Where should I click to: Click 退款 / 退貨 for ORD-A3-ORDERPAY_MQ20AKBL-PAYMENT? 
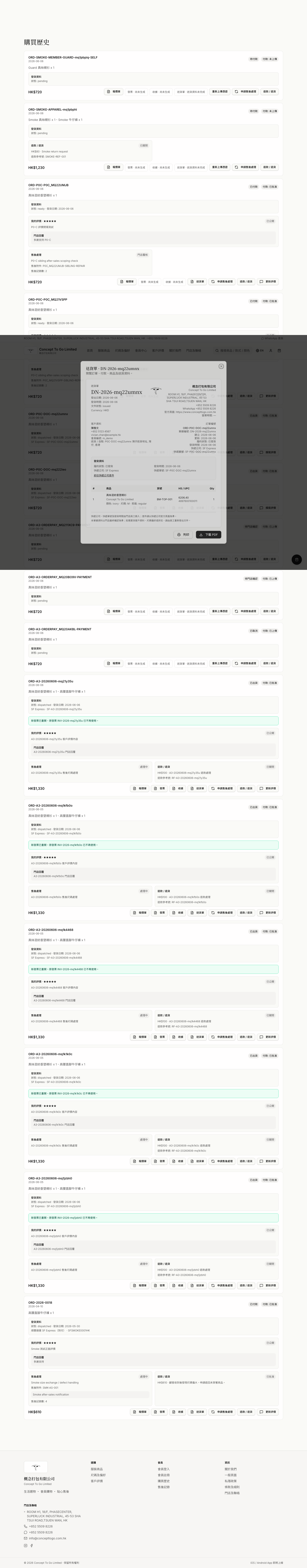(269, 664)
